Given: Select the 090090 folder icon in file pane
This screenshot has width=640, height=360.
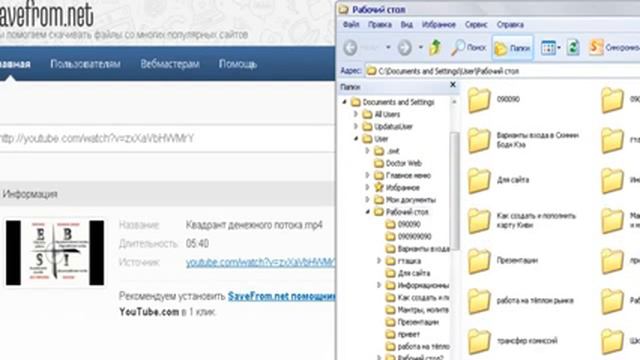Looking at the screenshot, I should (479, 100).
